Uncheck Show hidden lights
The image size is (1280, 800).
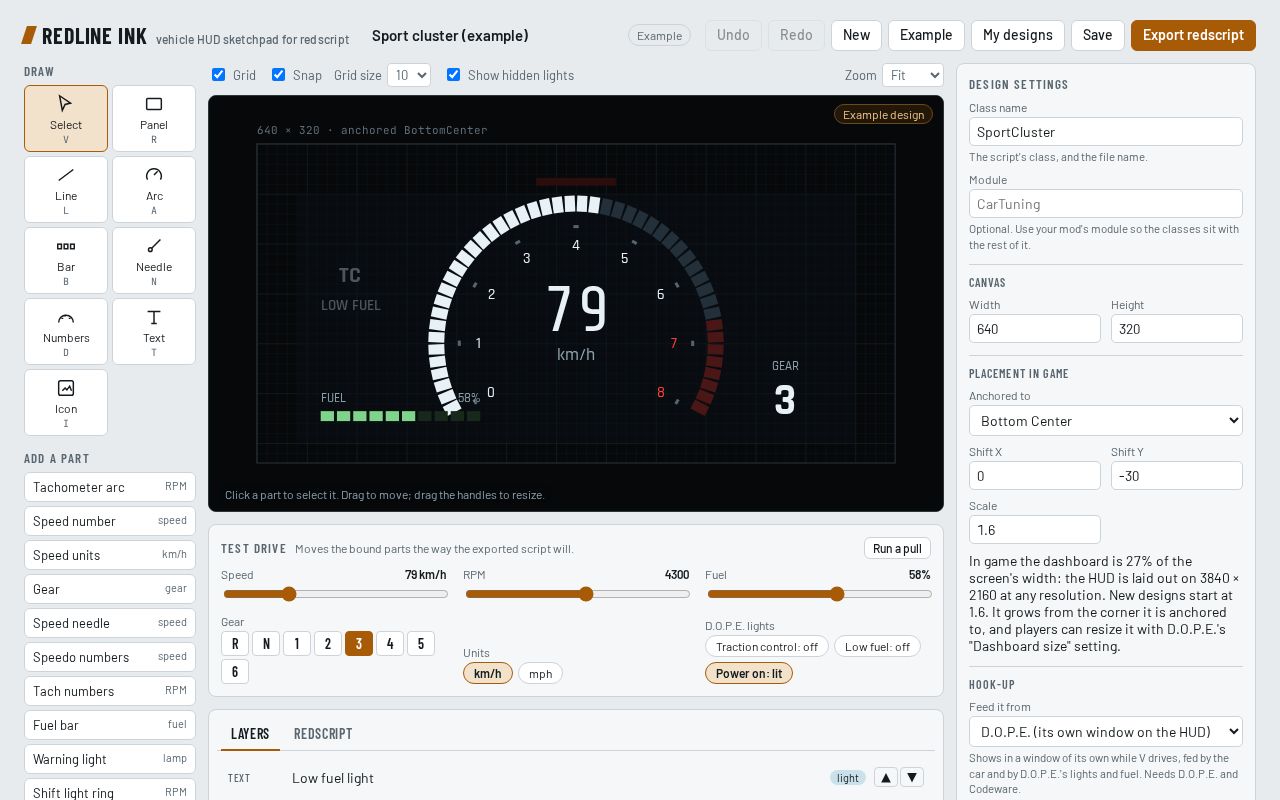point(453,74)
